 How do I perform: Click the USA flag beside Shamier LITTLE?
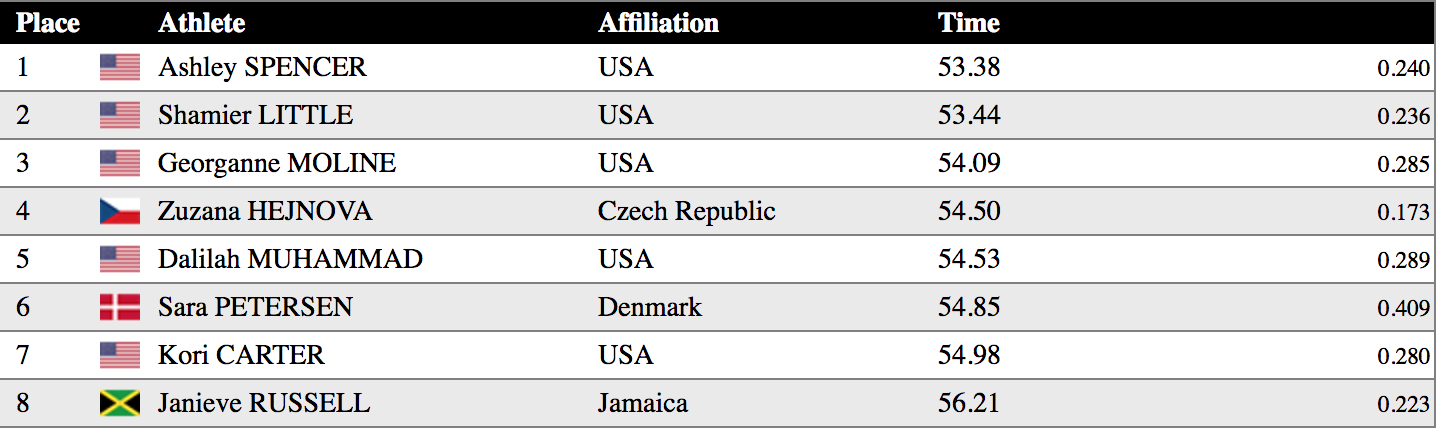120,115
